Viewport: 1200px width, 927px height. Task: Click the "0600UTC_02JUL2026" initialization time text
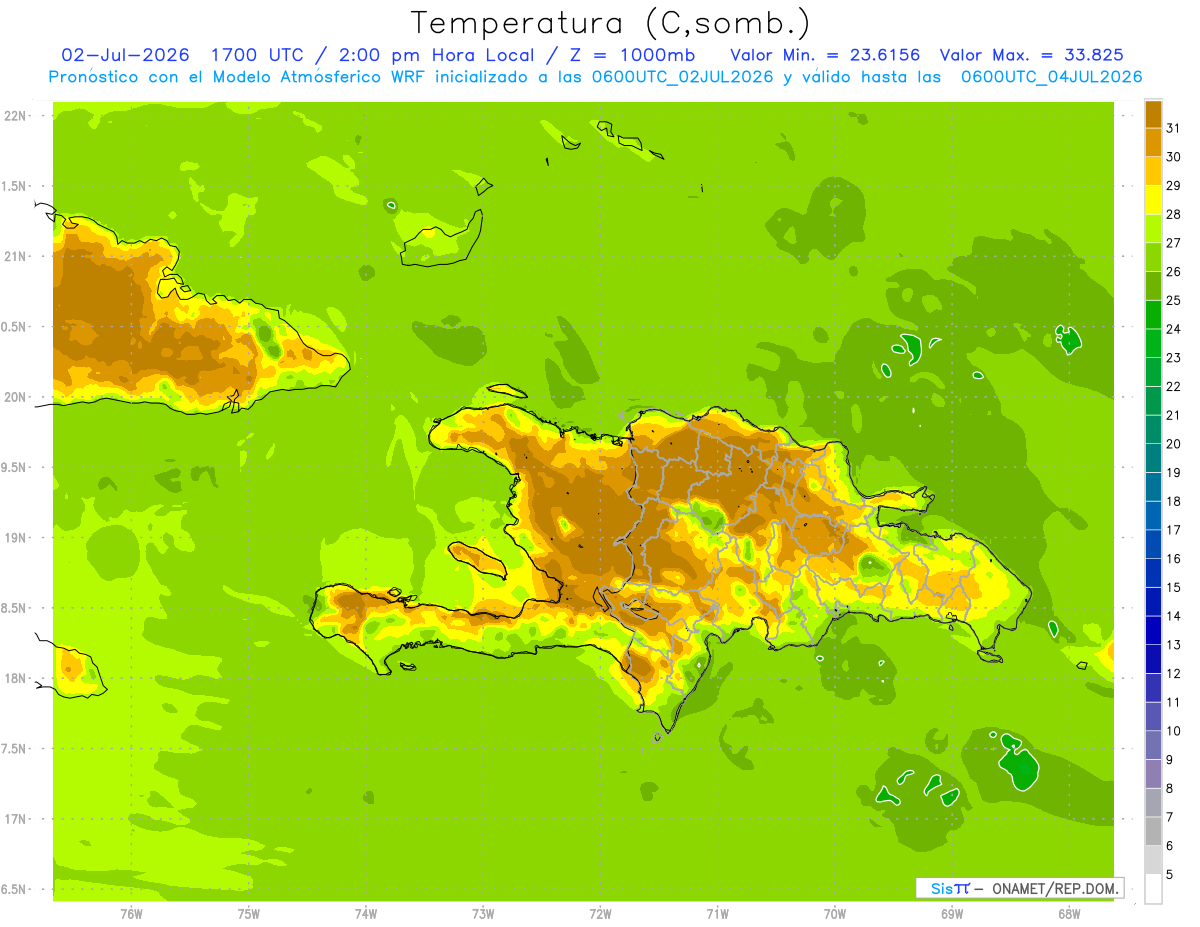pyautogui.click(x=684, y=76)
